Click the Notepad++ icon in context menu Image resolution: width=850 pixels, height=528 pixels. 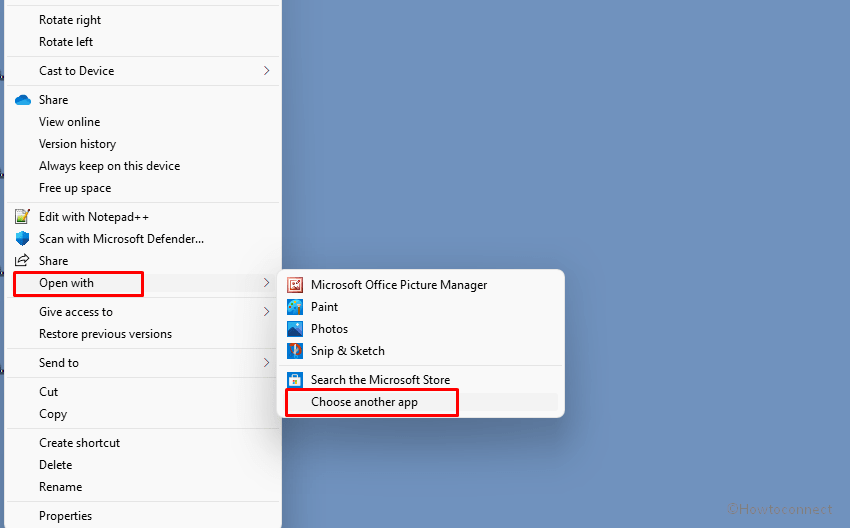tap(22, 216)
